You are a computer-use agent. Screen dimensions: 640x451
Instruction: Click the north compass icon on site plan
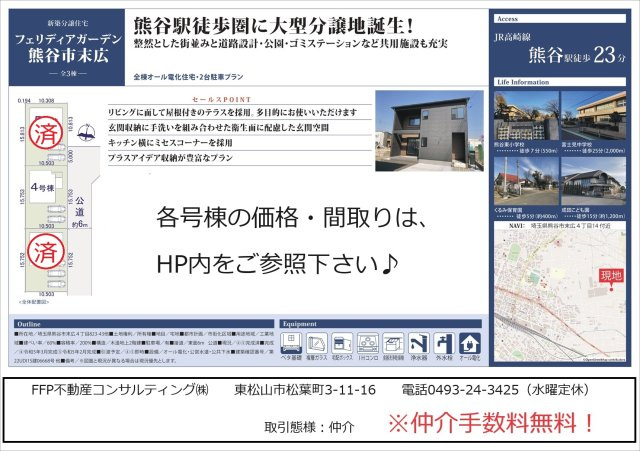click(87, 133)
